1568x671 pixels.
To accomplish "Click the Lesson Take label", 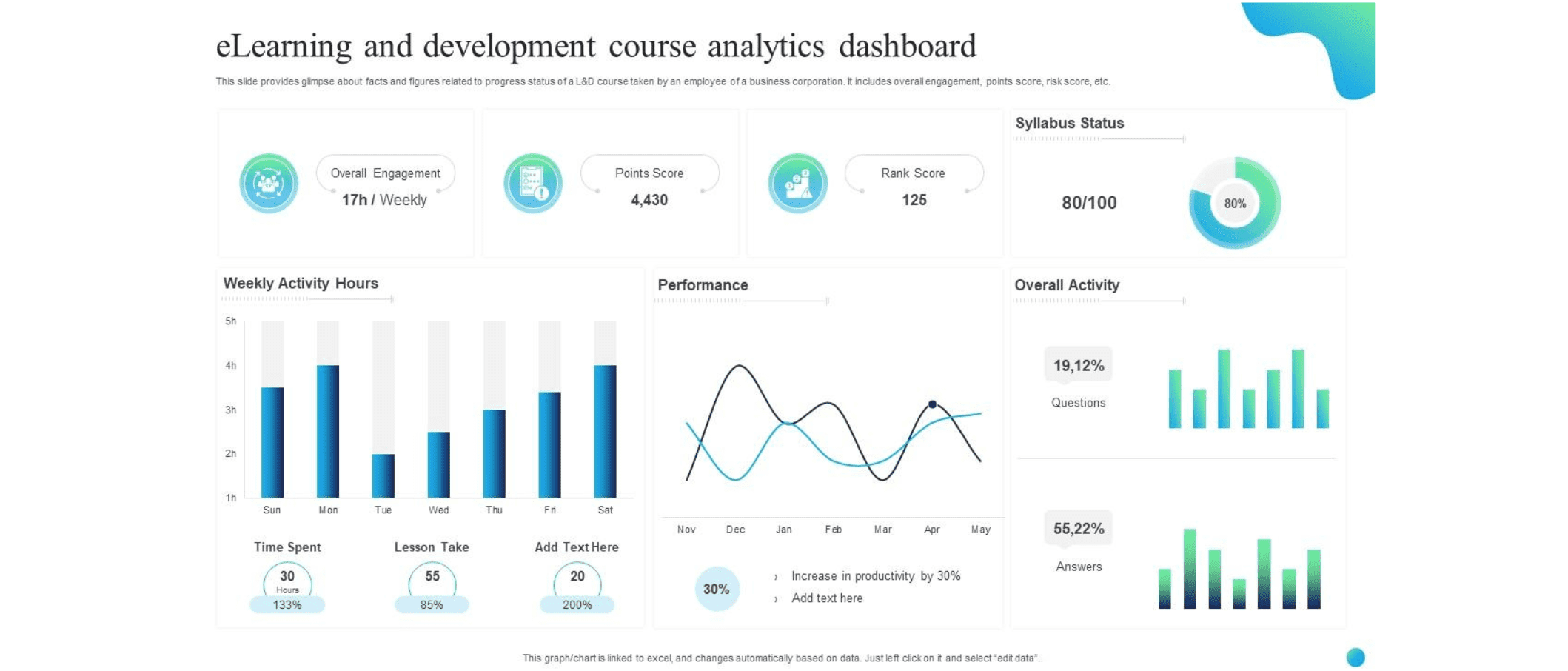I will [432, 547].
